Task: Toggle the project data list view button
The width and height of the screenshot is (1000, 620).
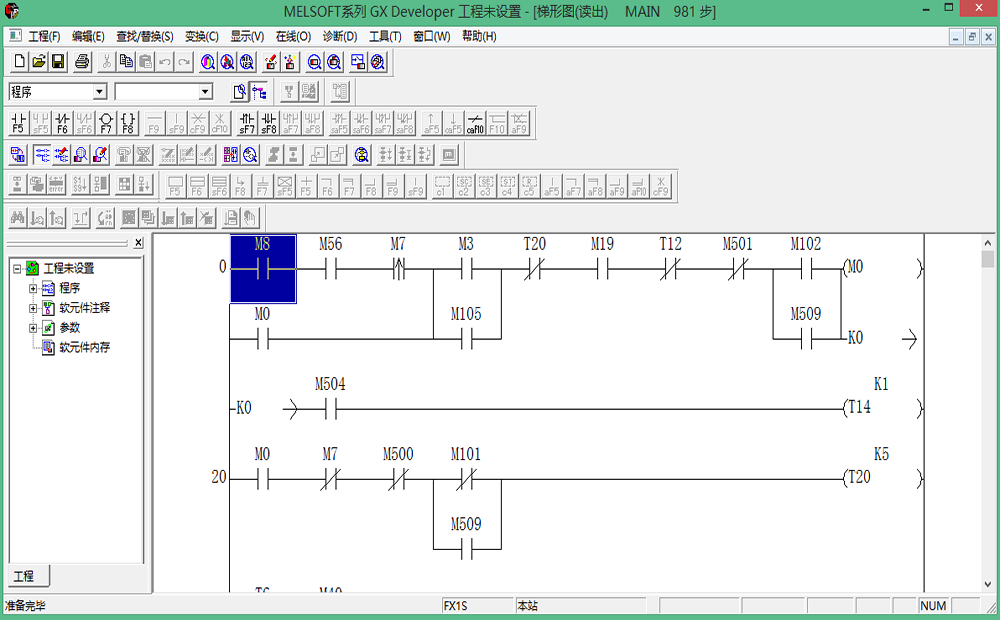Action: [x=260, y=92]
